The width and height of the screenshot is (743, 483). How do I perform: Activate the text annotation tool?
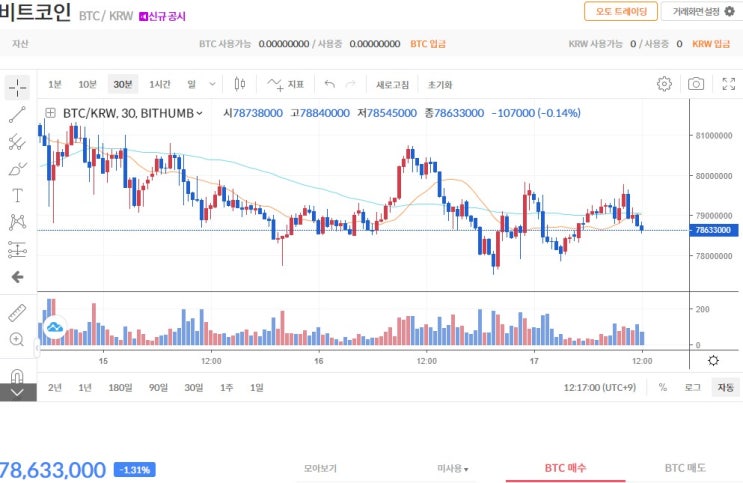pos(18,195)
